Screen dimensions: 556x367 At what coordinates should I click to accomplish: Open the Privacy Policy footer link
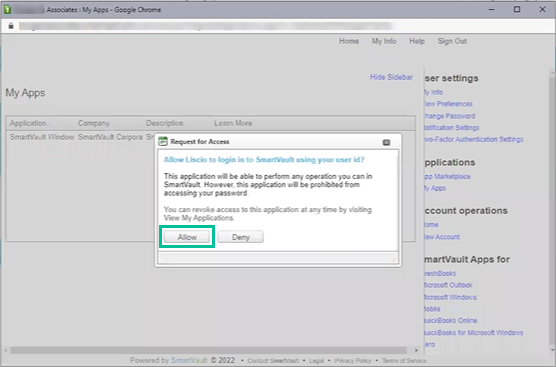point(353,361)
